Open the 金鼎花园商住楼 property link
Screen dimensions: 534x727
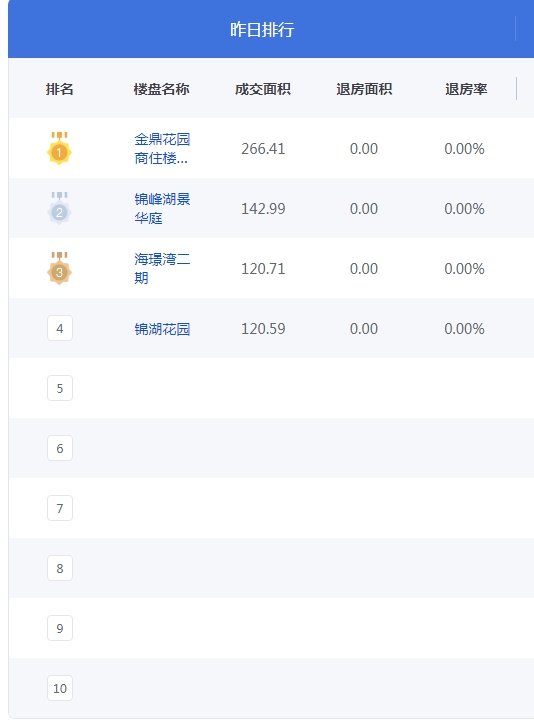(162, 148)
